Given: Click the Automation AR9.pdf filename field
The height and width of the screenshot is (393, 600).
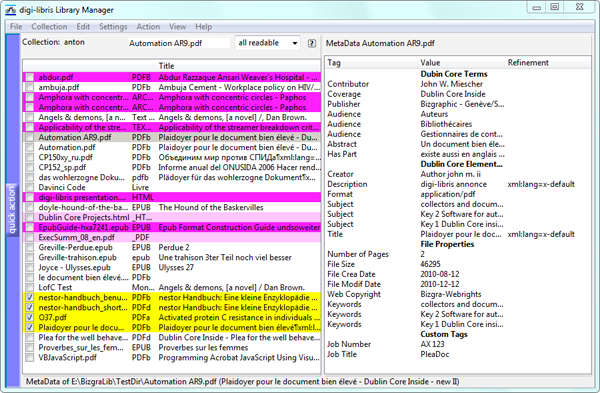Looking at the screenshot, I should [179, 43].
